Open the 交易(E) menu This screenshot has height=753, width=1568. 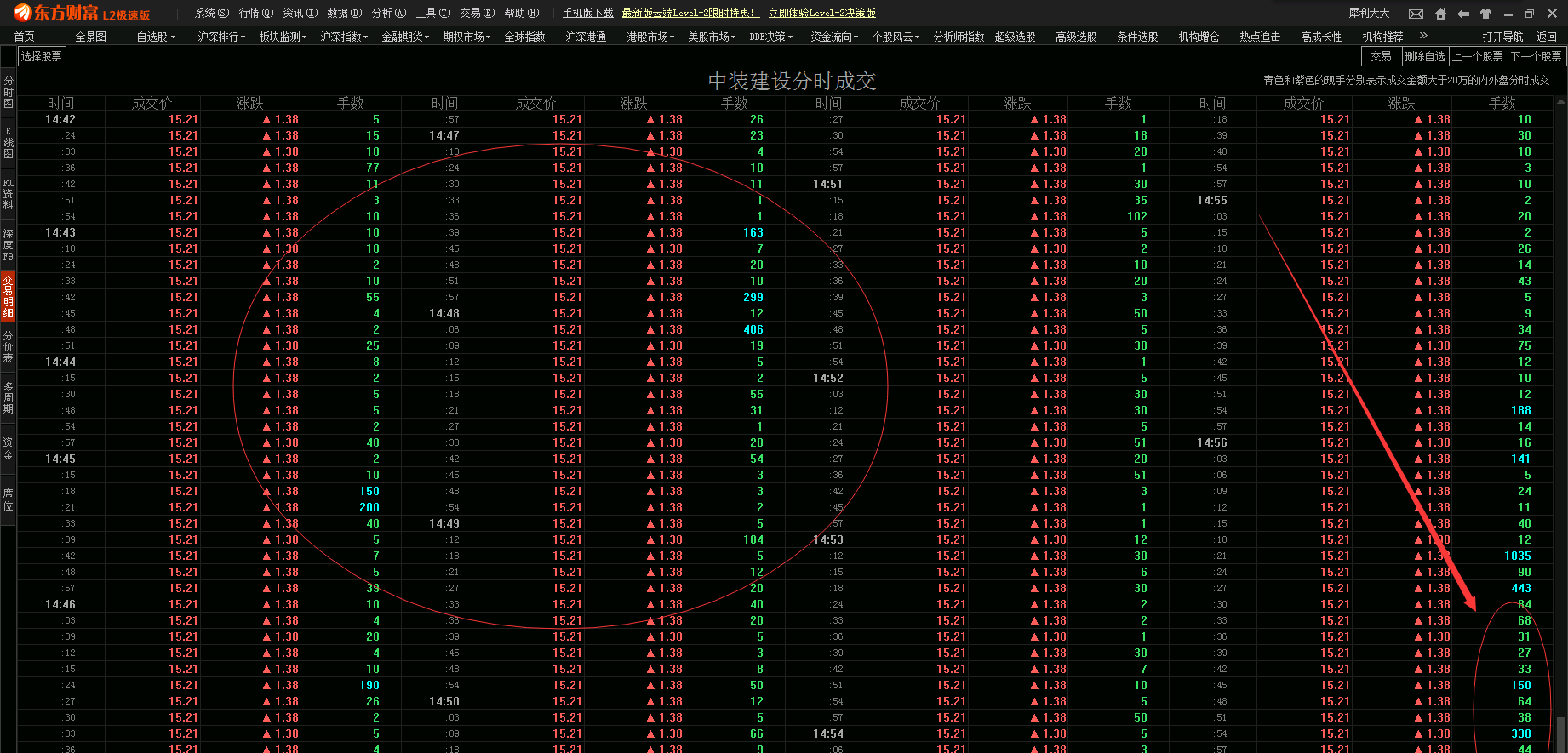coord(477,13)
